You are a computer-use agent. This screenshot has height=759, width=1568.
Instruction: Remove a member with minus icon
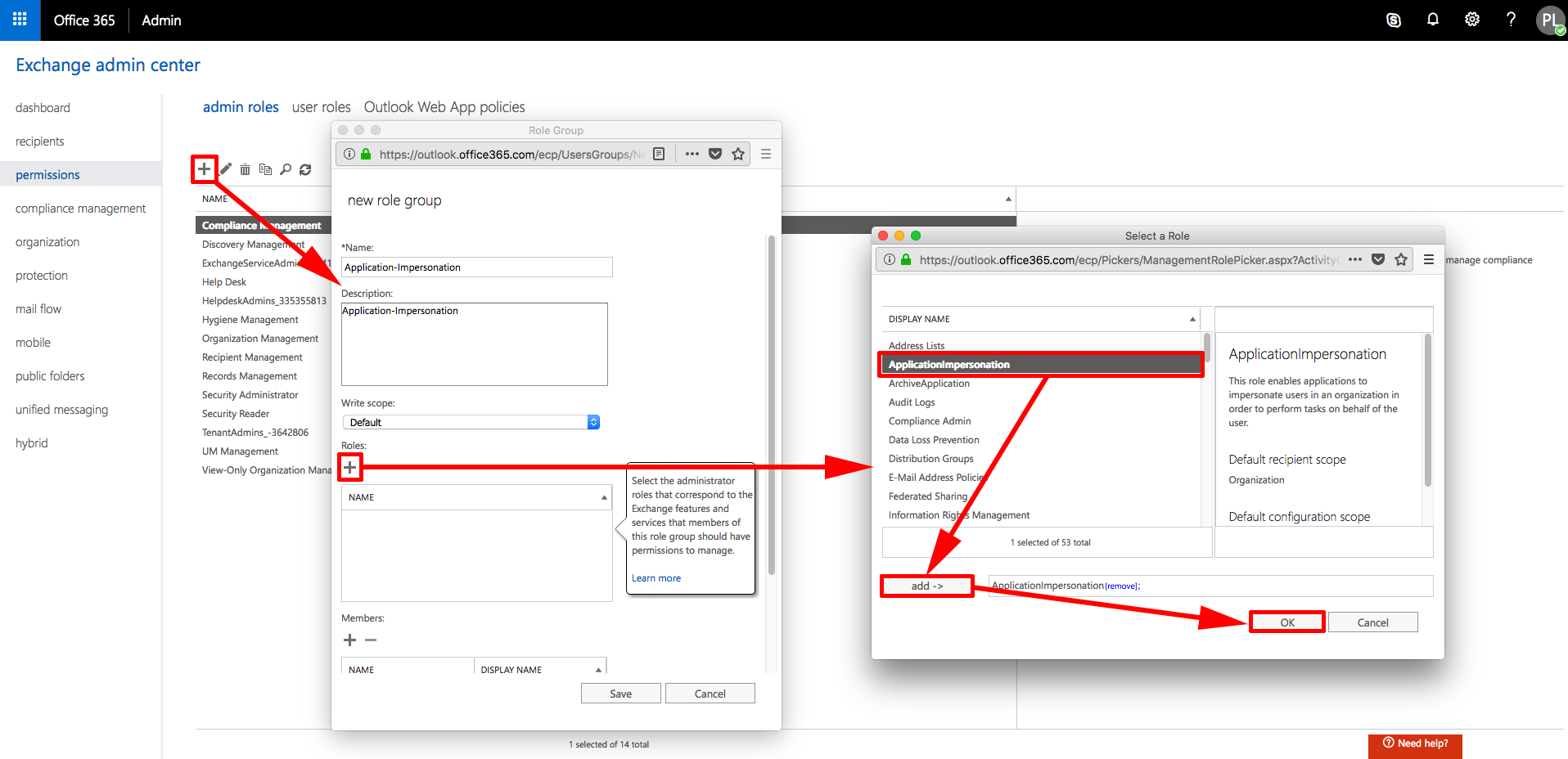(371, 640)
